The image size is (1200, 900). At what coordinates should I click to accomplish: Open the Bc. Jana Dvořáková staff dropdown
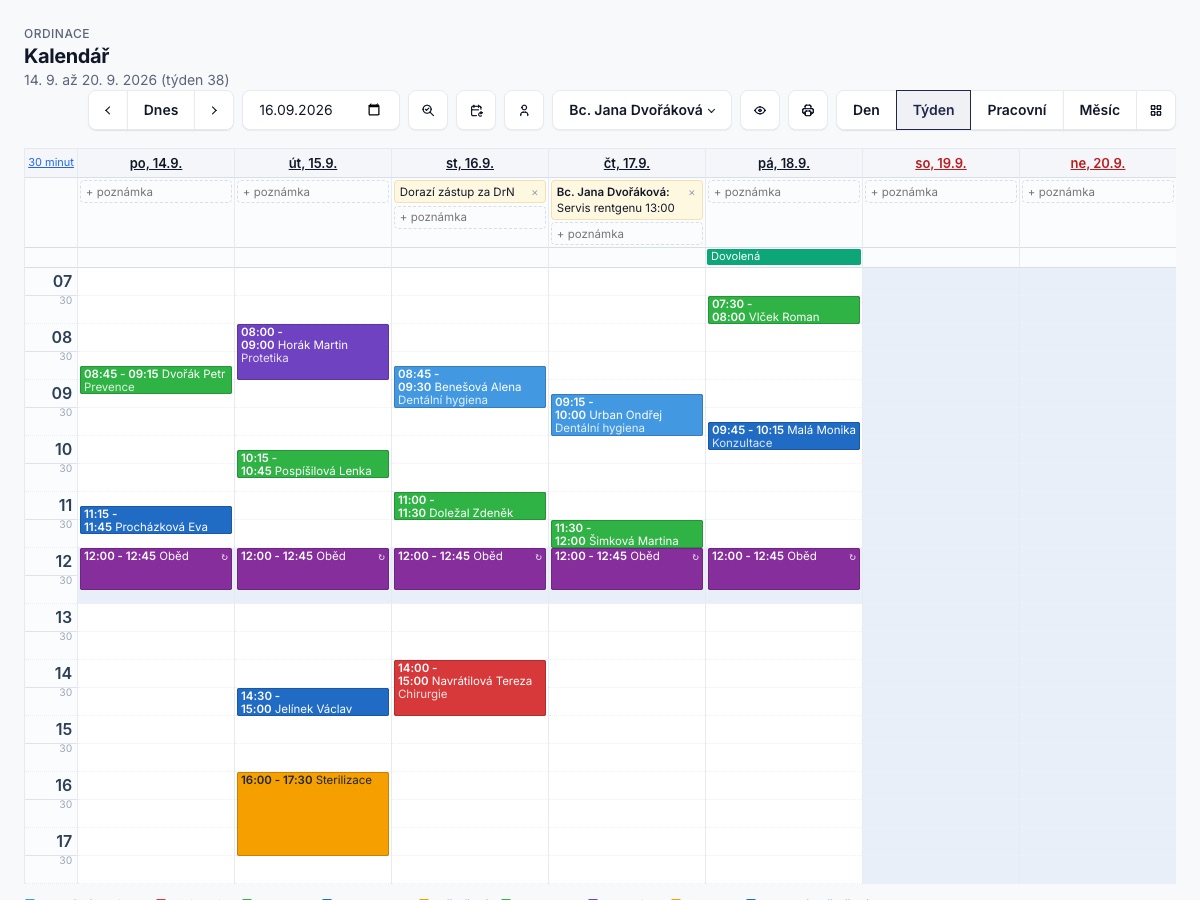[x=642, y=110]
